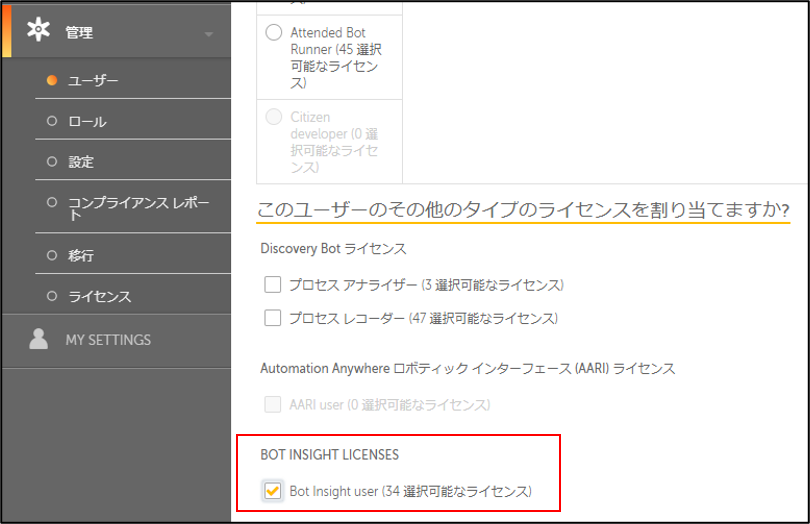Image resolution: width=810 pixels, height=524 pixels.
Task: Click the MY SETTINGS person icon
Action: (x=38, y=339)
